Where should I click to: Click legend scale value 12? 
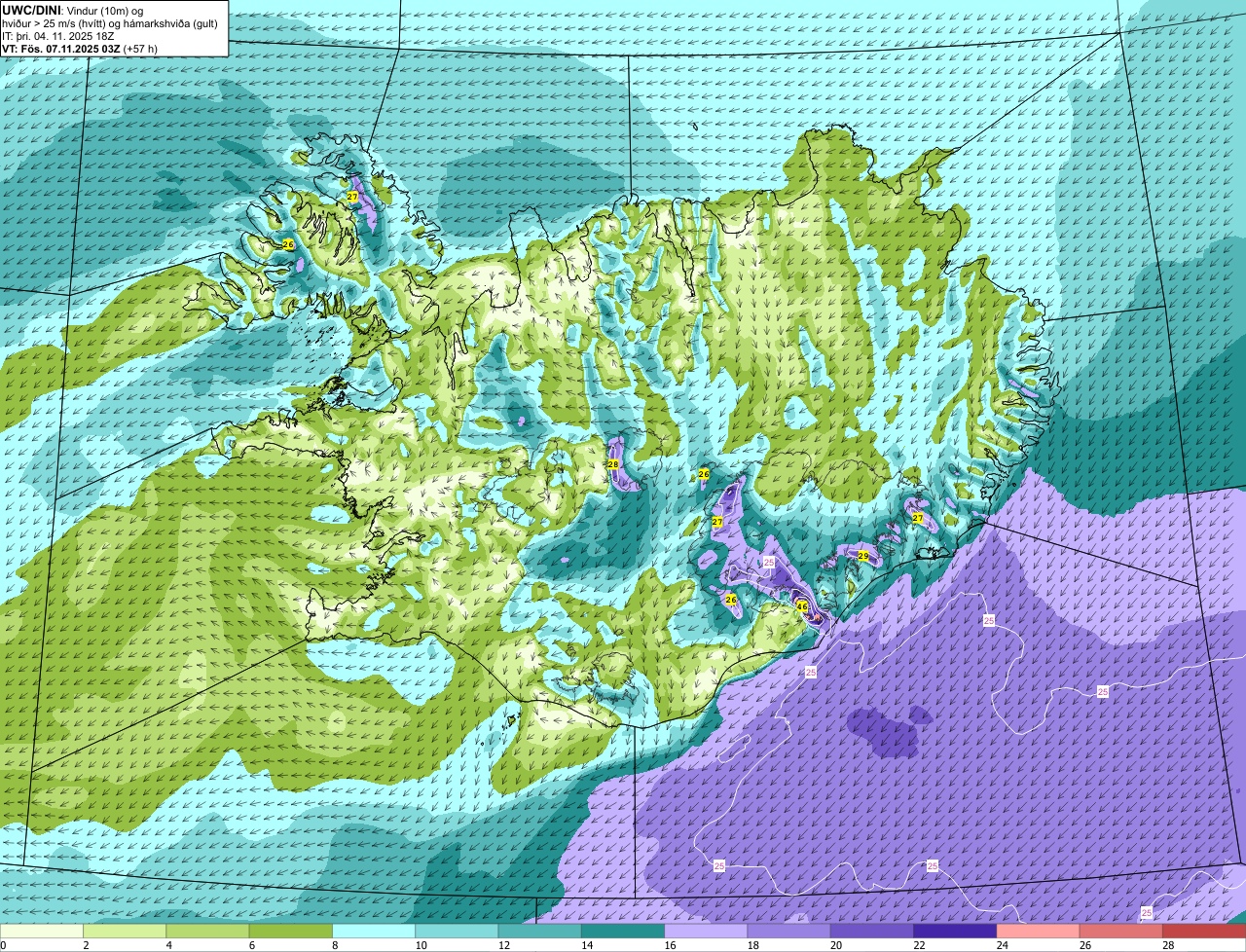[503, 945]
